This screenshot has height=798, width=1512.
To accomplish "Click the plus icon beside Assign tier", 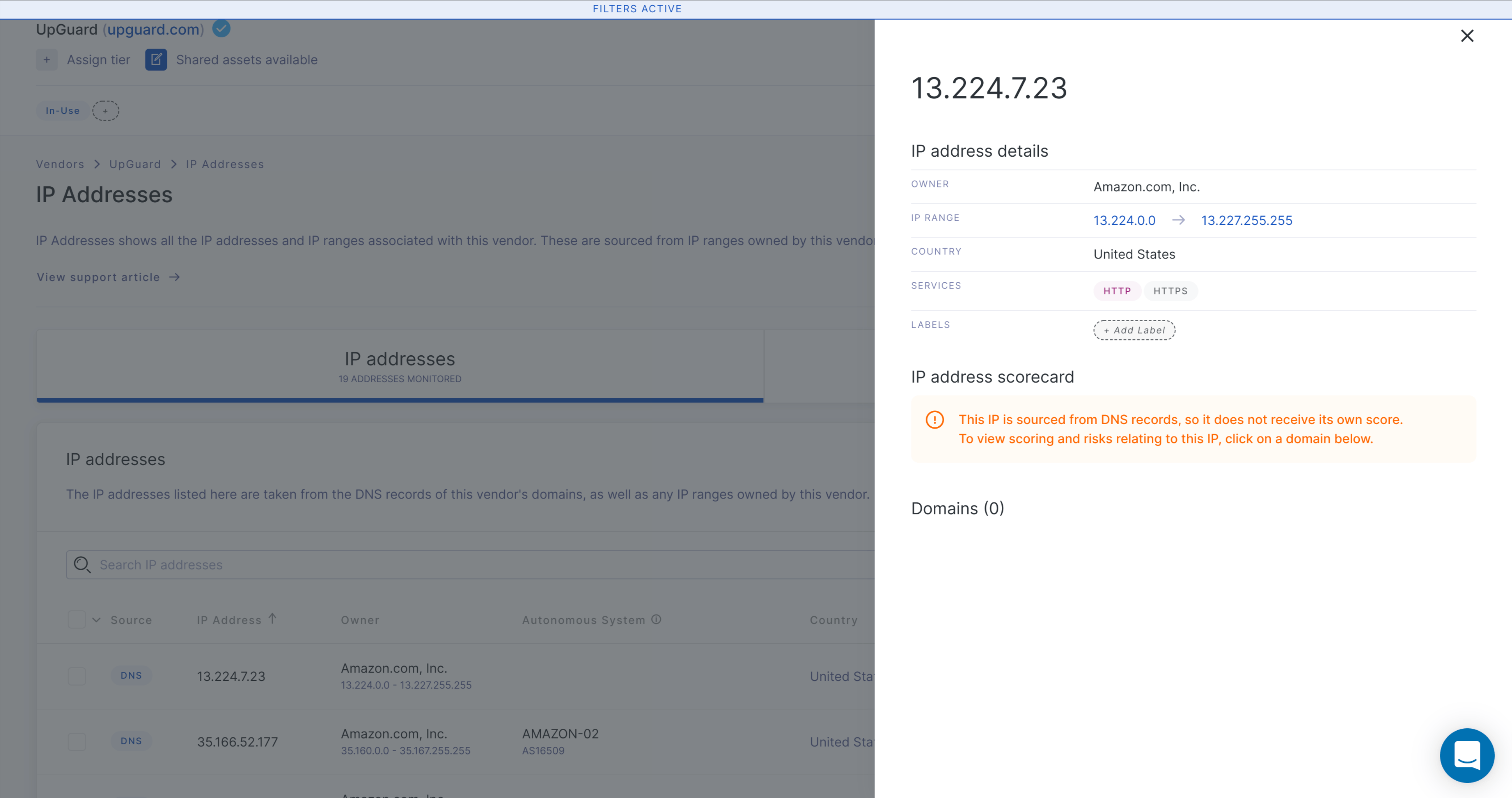I will pyautogui.click(x=47, y=60).
